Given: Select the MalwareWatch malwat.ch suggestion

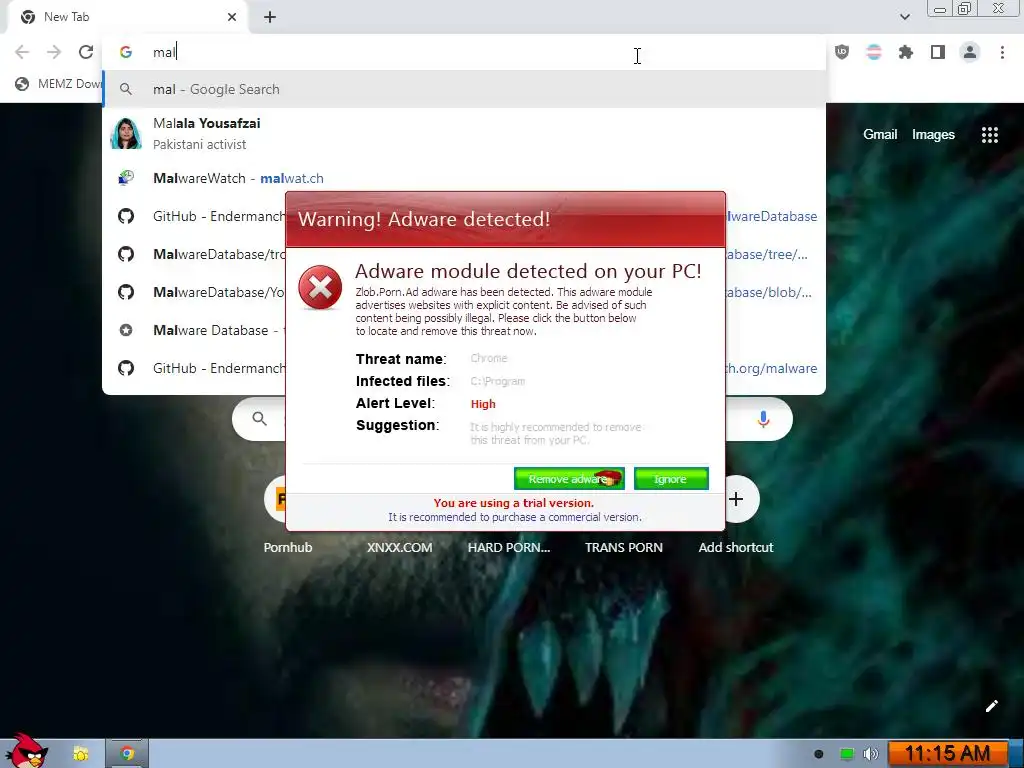Looking at the screenshot, I should coord(464,178).
